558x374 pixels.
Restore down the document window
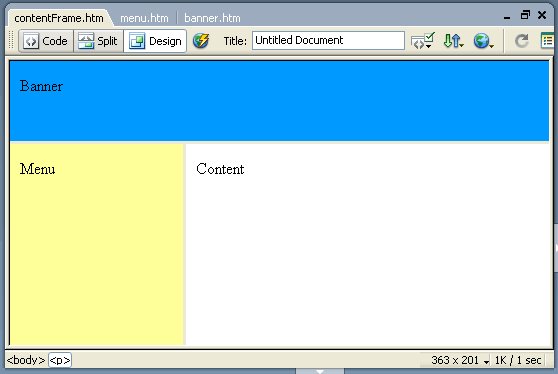click(525, 15)
